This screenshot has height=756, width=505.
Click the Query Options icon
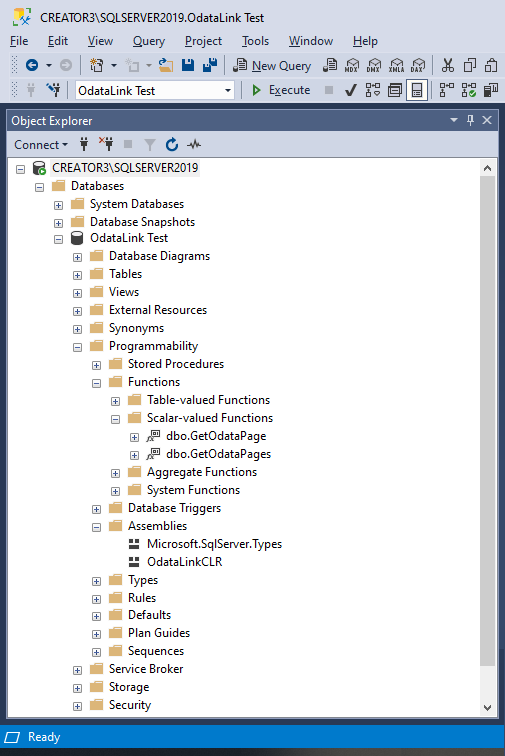(x=395, y=90)
